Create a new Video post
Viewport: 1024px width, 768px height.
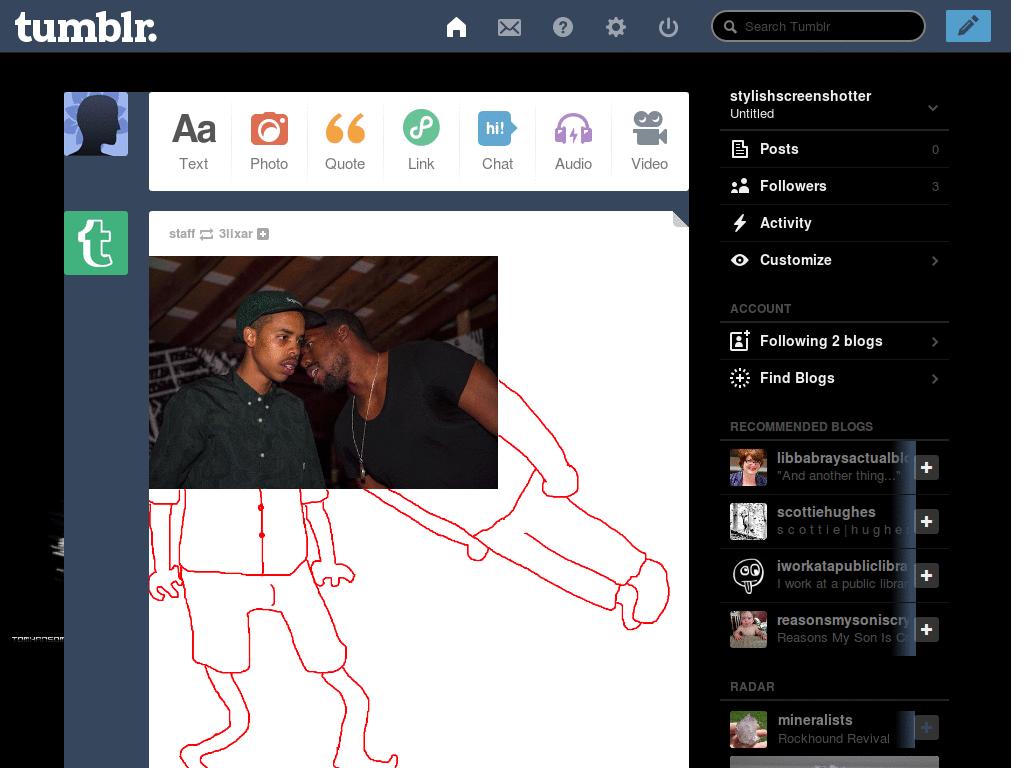pos(649,142)
